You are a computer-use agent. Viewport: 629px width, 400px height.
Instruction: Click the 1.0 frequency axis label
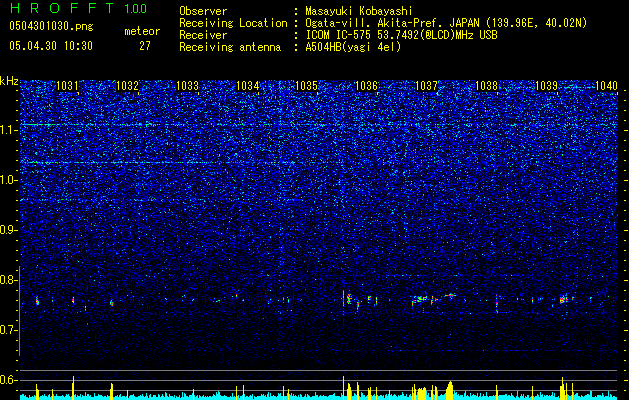8,180
